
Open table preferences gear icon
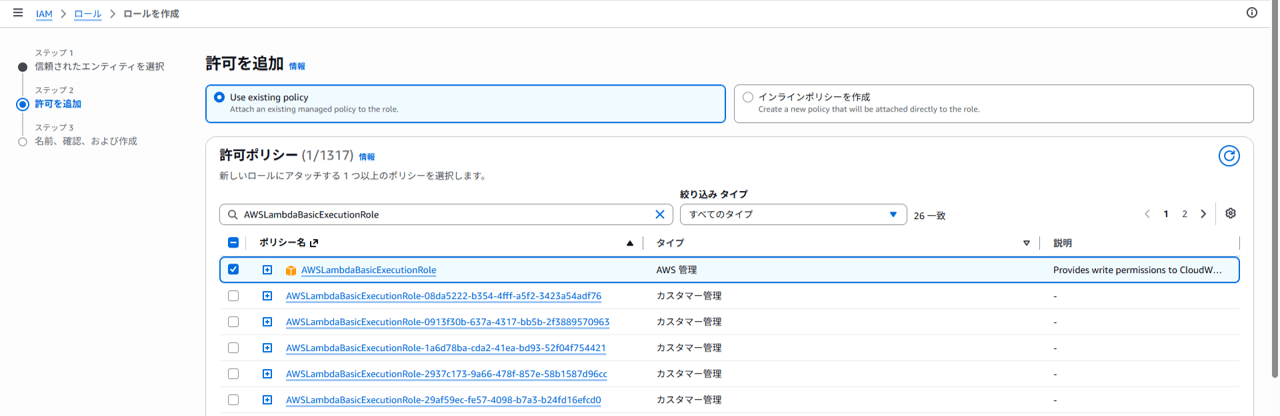pos(1231,213)
